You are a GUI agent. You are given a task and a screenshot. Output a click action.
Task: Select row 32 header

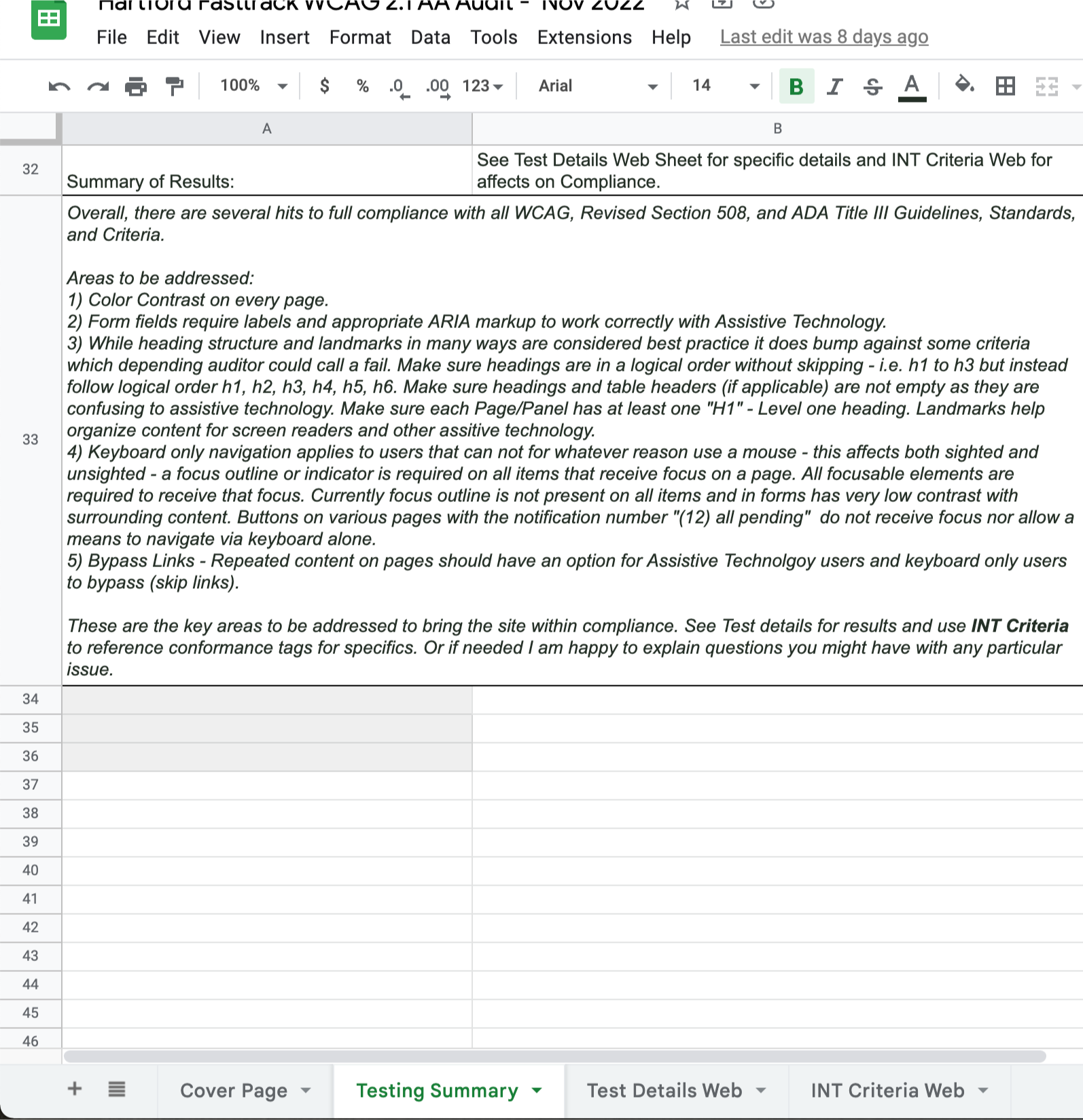point(31,170)
